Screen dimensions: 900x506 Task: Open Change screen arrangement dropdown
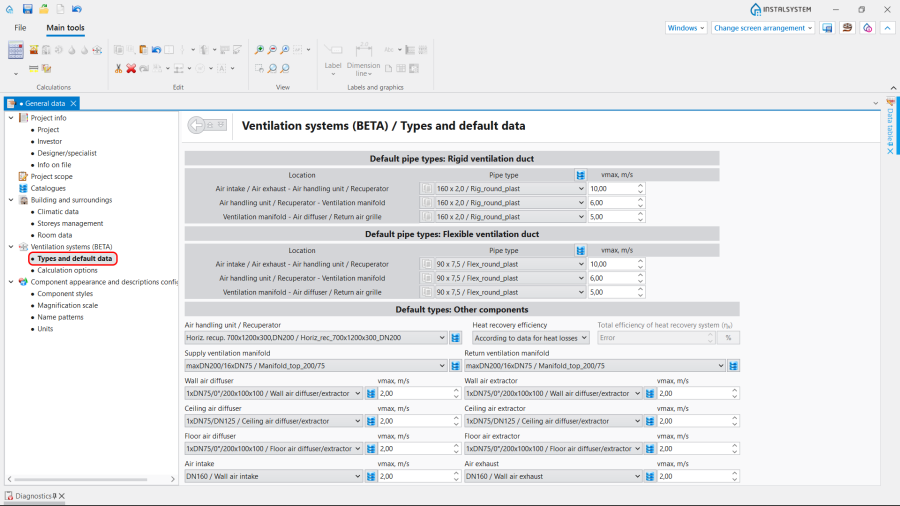click(x=764, y=28)
